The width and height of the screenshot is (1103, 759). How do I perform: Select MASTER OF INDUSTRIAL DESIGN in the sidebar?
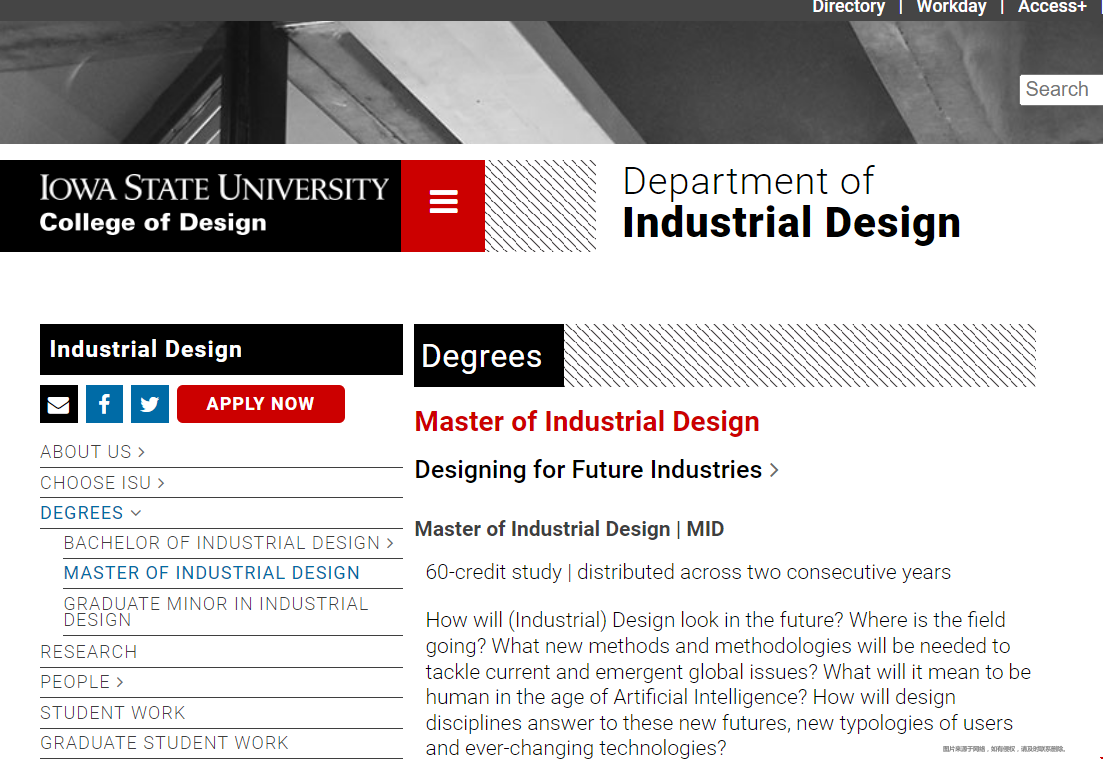click(212, 573)
